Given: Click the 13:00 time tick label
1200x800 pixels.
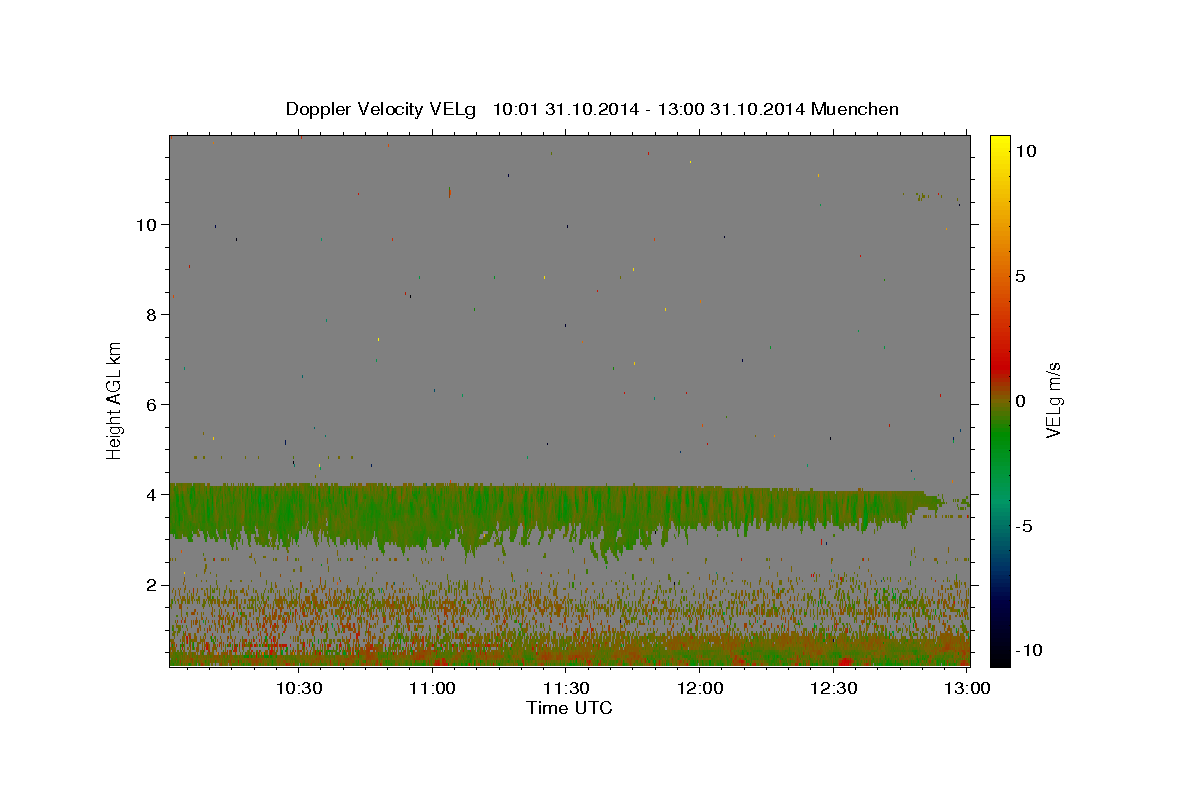Looking at the screenshot, I should [967, 688].
